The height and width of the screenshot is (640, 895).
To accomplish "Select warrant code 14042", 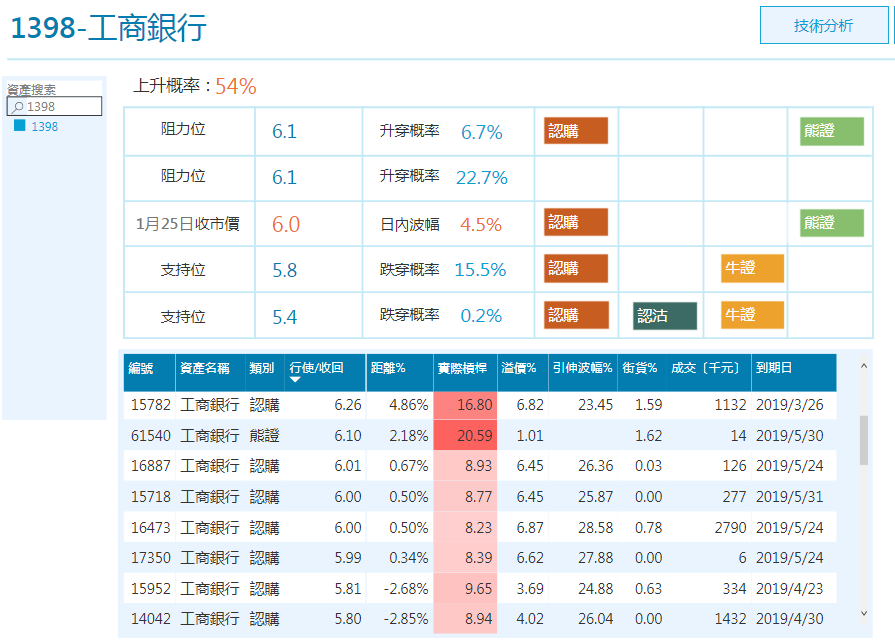I will coord(151,619).
